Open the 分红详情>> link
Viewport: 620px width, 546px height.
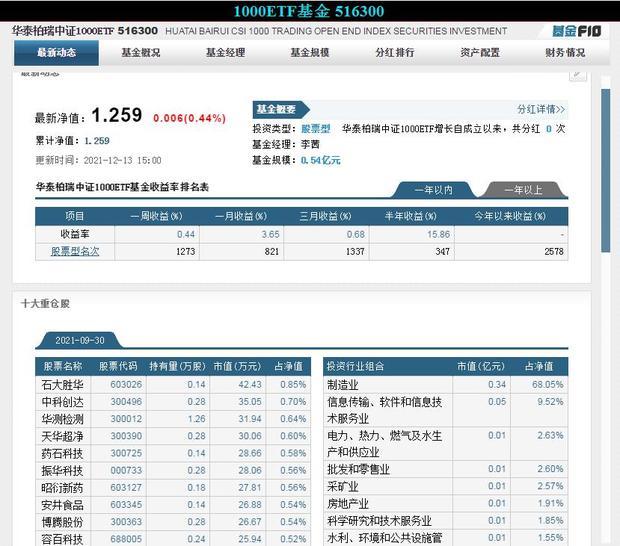(x=541, y=109)
